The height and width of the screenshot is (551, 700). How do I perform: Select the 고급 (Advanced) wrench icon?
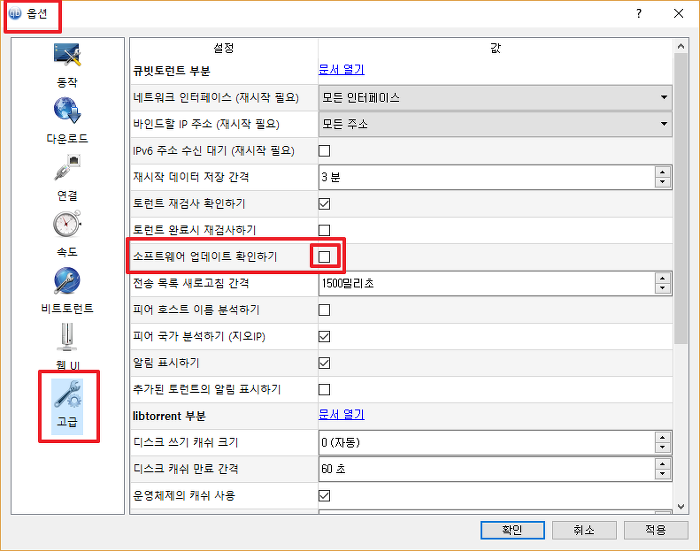(x=67, y=394)
